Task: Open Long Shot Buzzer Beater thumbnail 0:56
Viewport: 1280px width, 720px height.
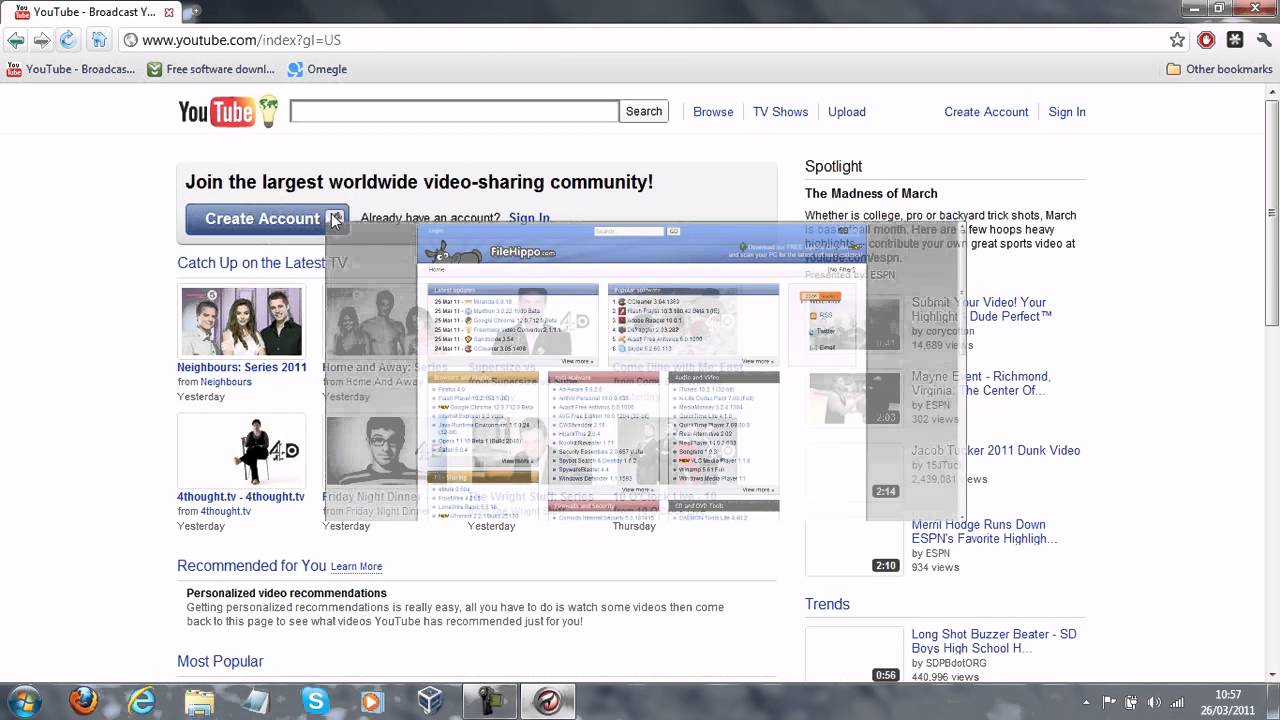Action: pyautogui.click(x=854, y=655)
